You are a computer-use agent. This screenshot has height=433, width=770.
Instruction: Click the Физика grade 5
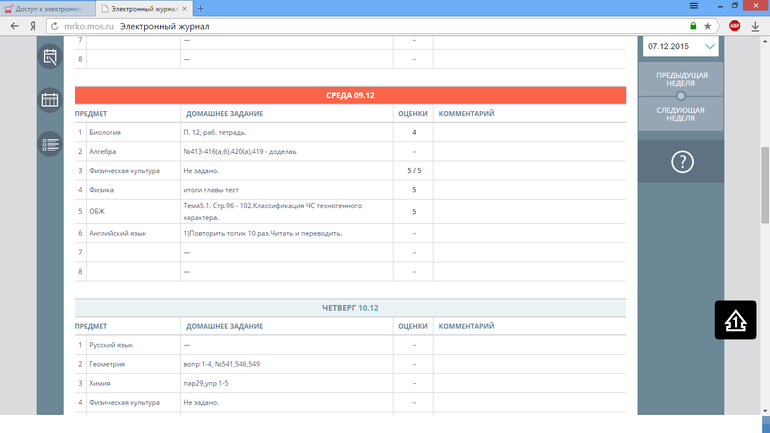[x=414, y=190]
